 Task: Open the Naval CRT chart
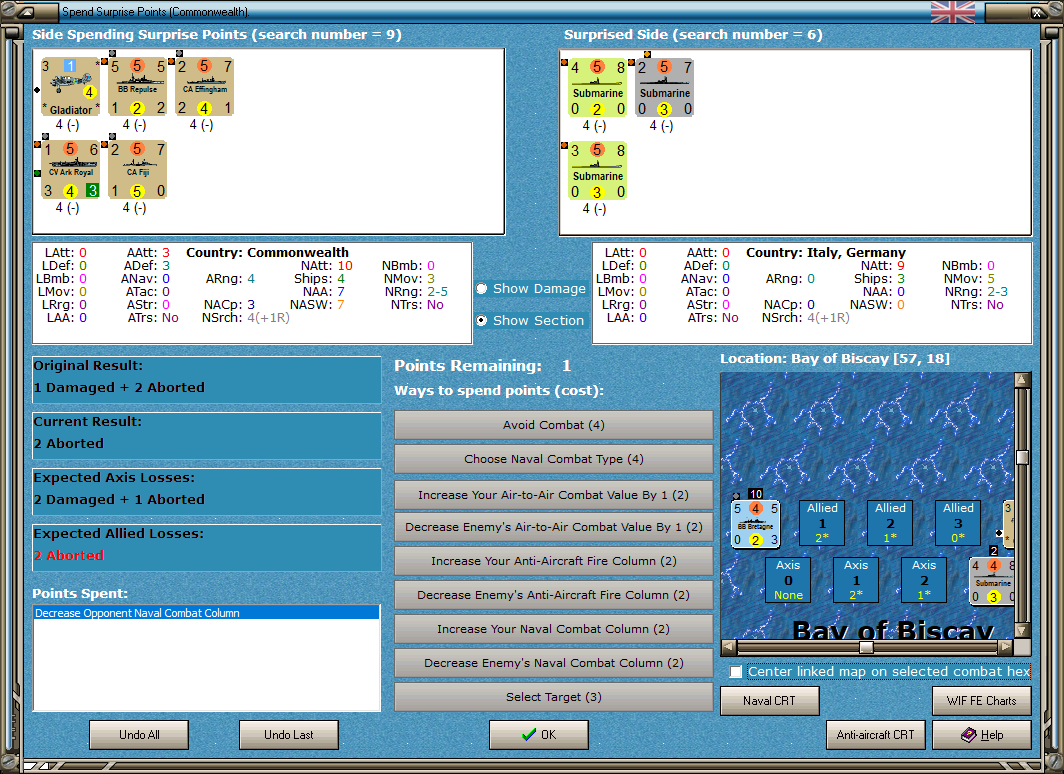(x=770, y=701)
